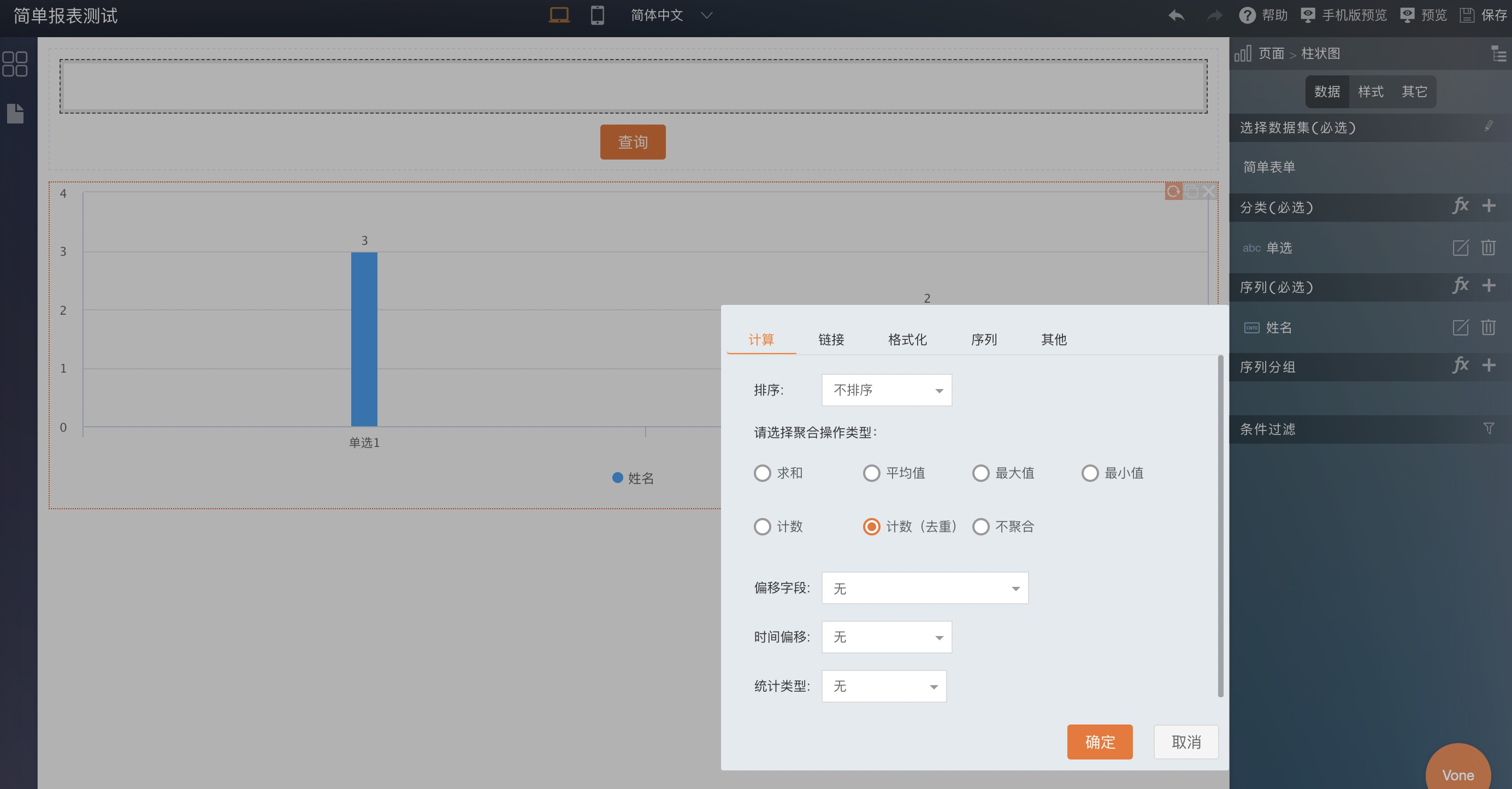The height and width of the screenshot is (789, 1512).
Task: Switch to the 格式化 tab
Action: [907, 339]
